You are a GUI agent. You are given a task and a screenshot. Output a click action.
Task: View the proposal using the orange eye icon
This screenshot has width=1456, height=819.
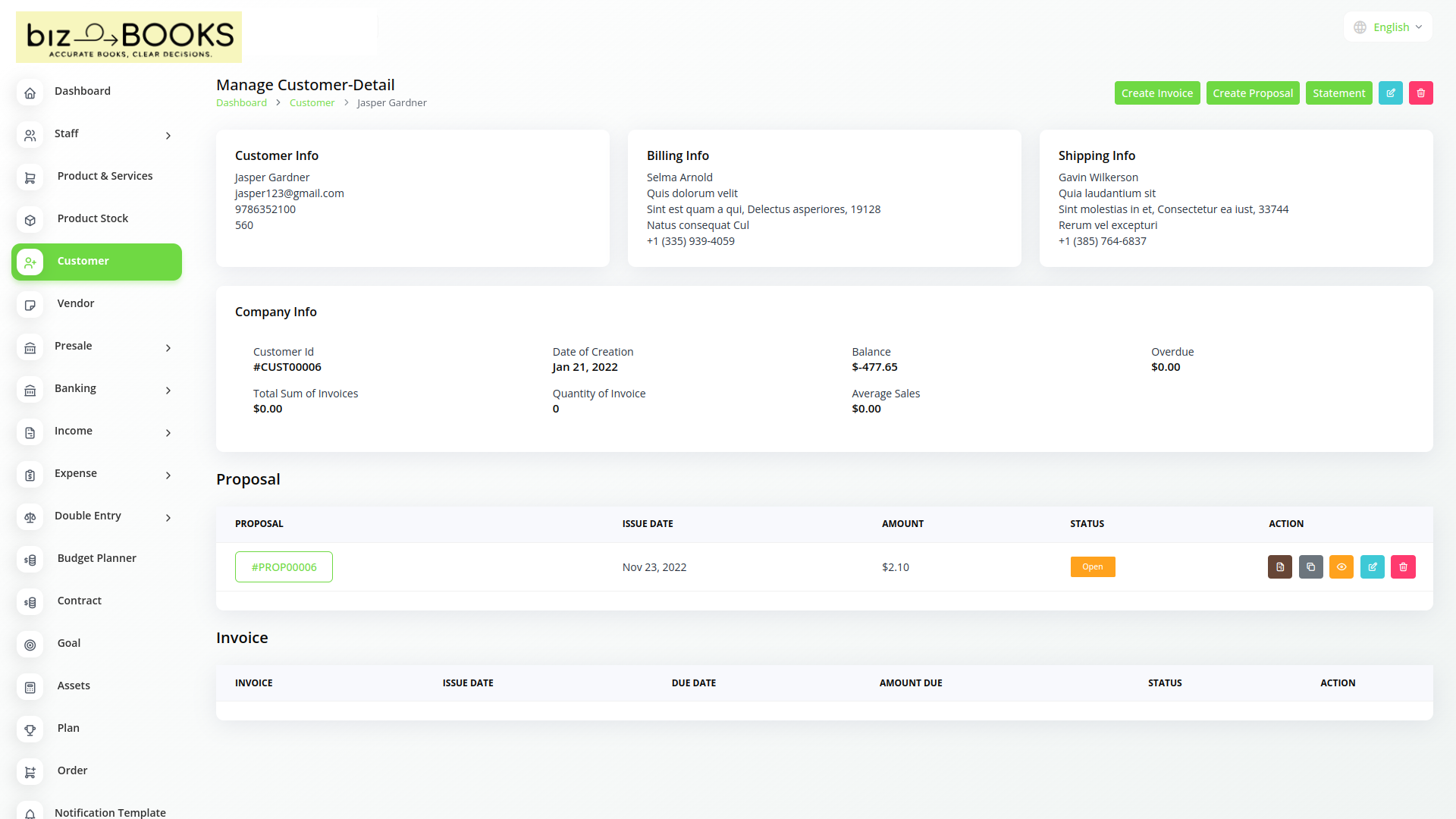click(x=1341, y=566)
